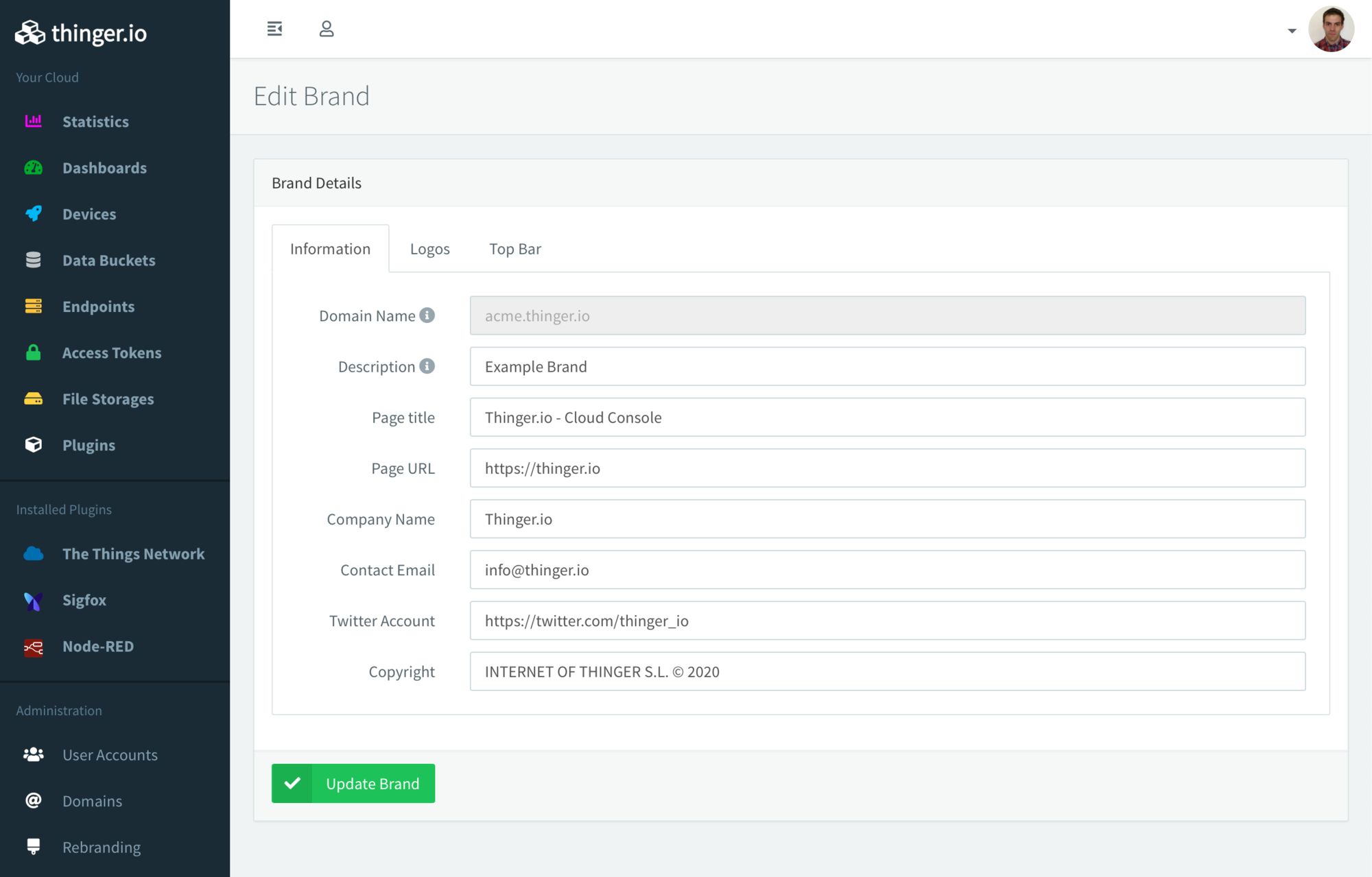
Task: Go to Devices menu label
Action: (89, 214)
